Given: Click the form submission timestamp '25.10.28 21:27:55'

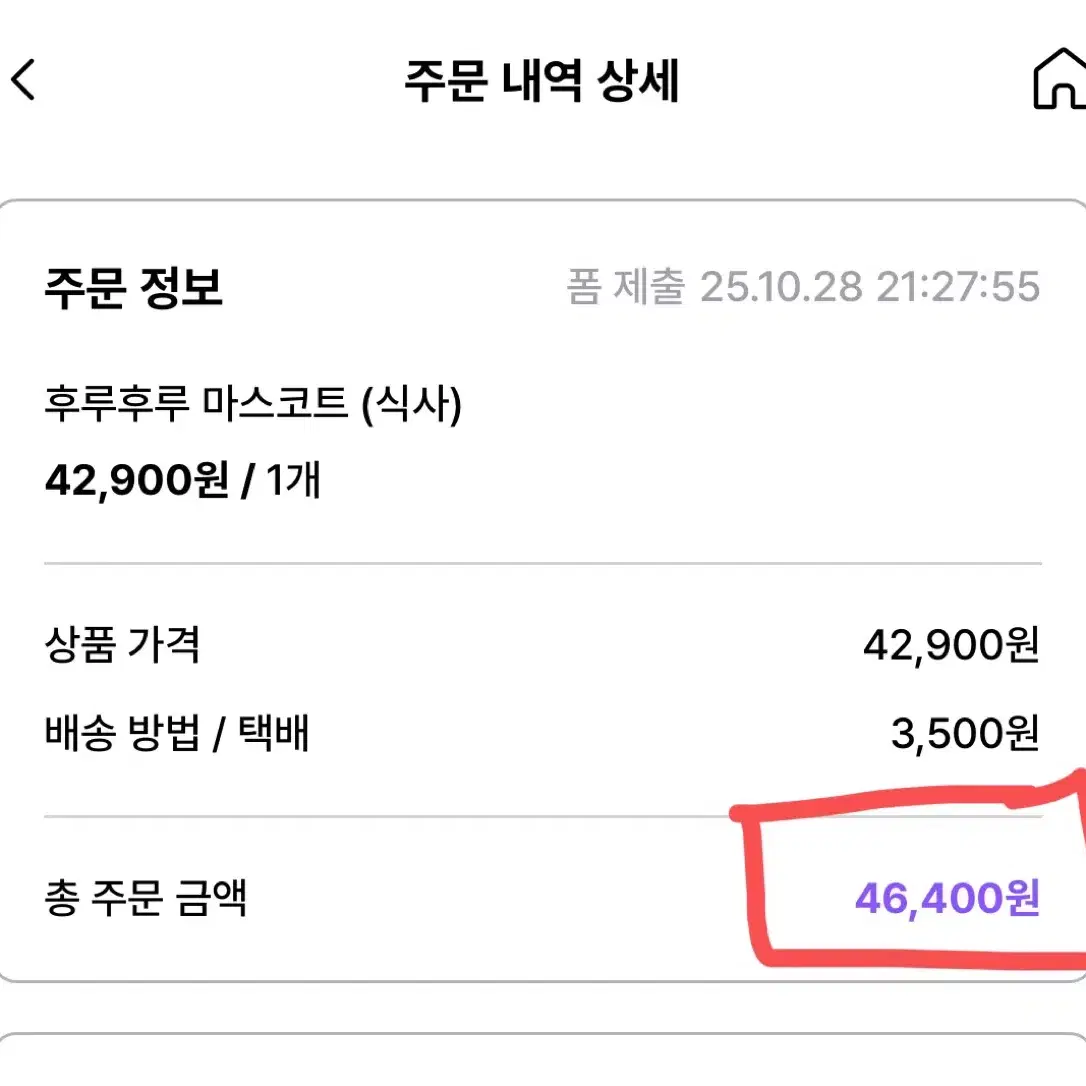Looking at the screenshot, I should click(x=873, y=288).
